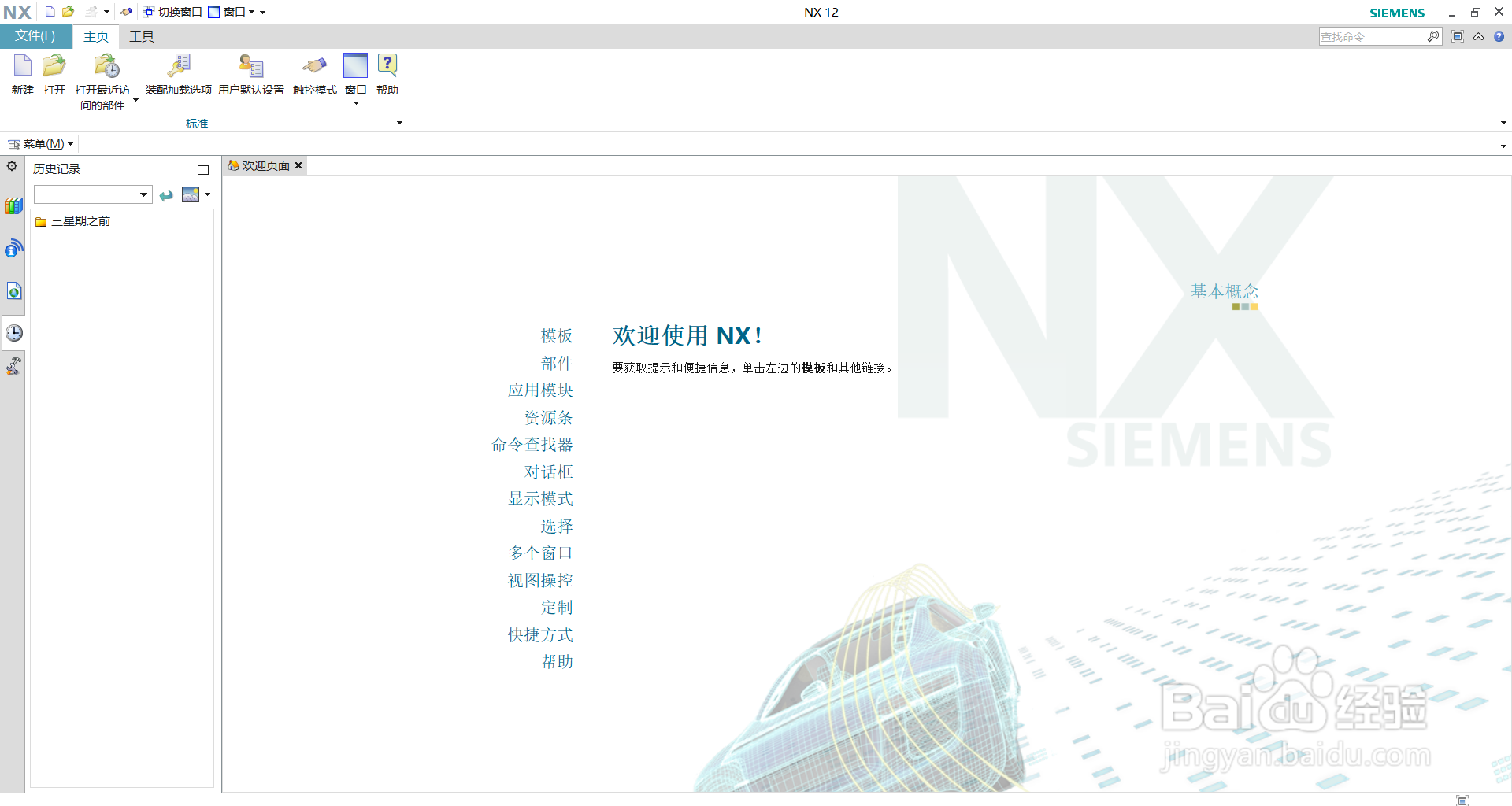Click the Selection (选择) link
Screen dimensions: 1512x806
point(557,526)
